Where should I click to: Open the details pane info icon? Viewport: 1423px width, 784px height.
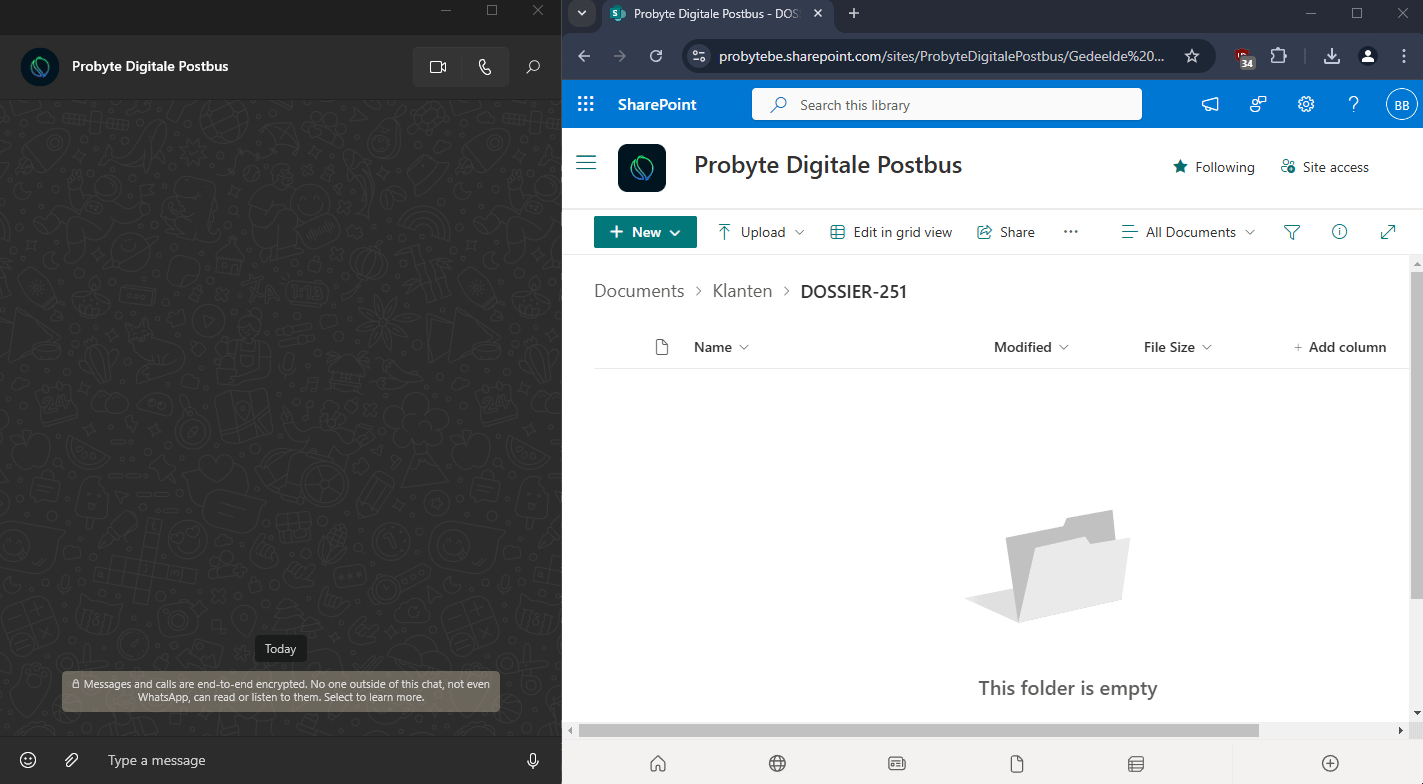1339,232
